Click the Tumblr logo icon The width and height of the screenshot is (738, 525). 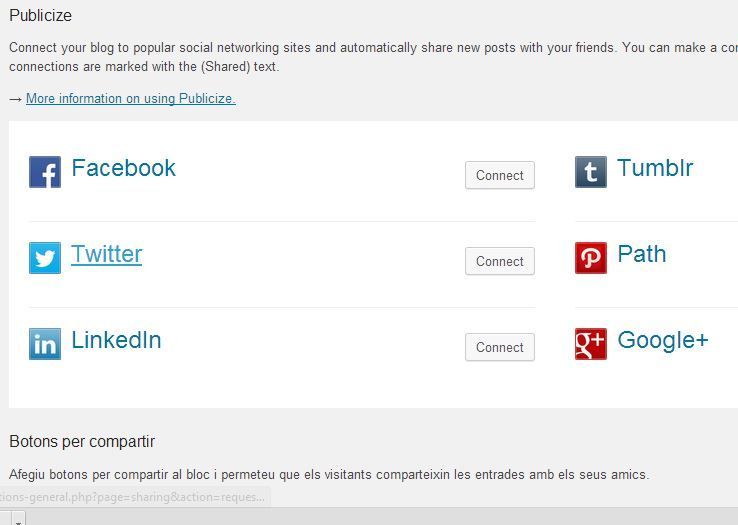coord(591,172)
